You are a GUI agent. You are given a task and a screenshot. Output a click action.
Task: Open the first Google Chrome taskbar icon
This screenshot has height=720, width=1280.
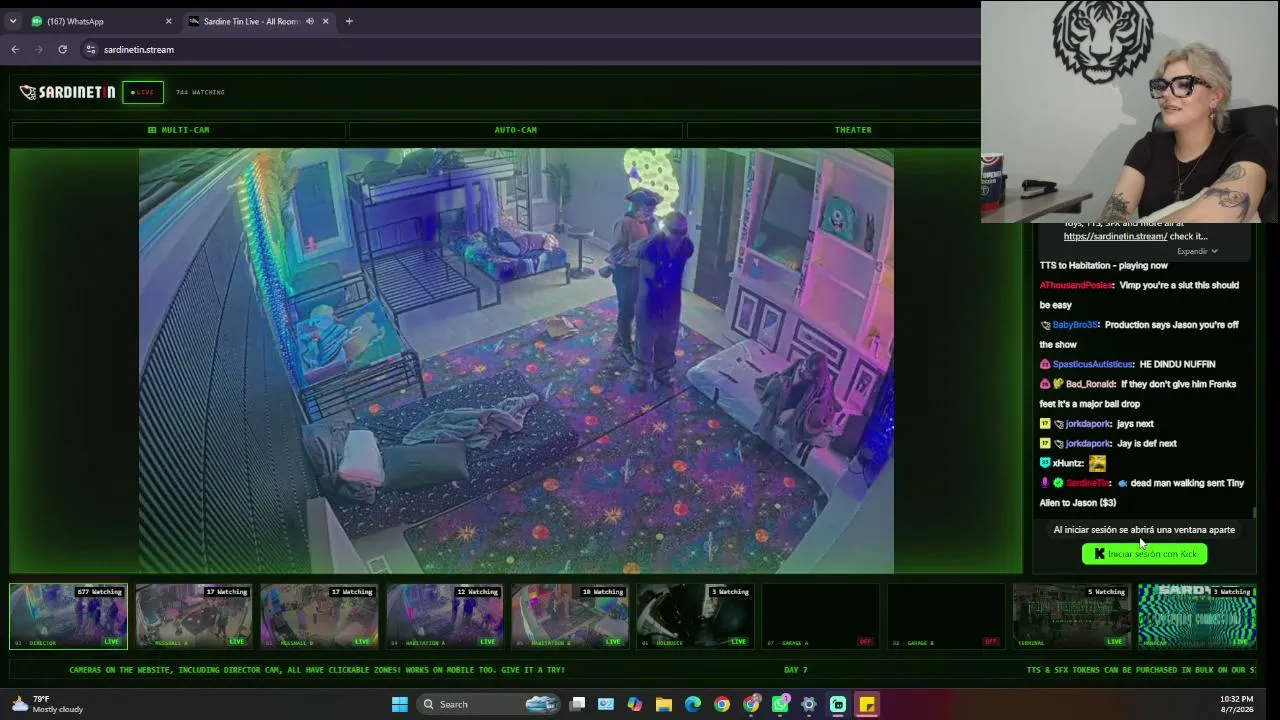(722, 704)
